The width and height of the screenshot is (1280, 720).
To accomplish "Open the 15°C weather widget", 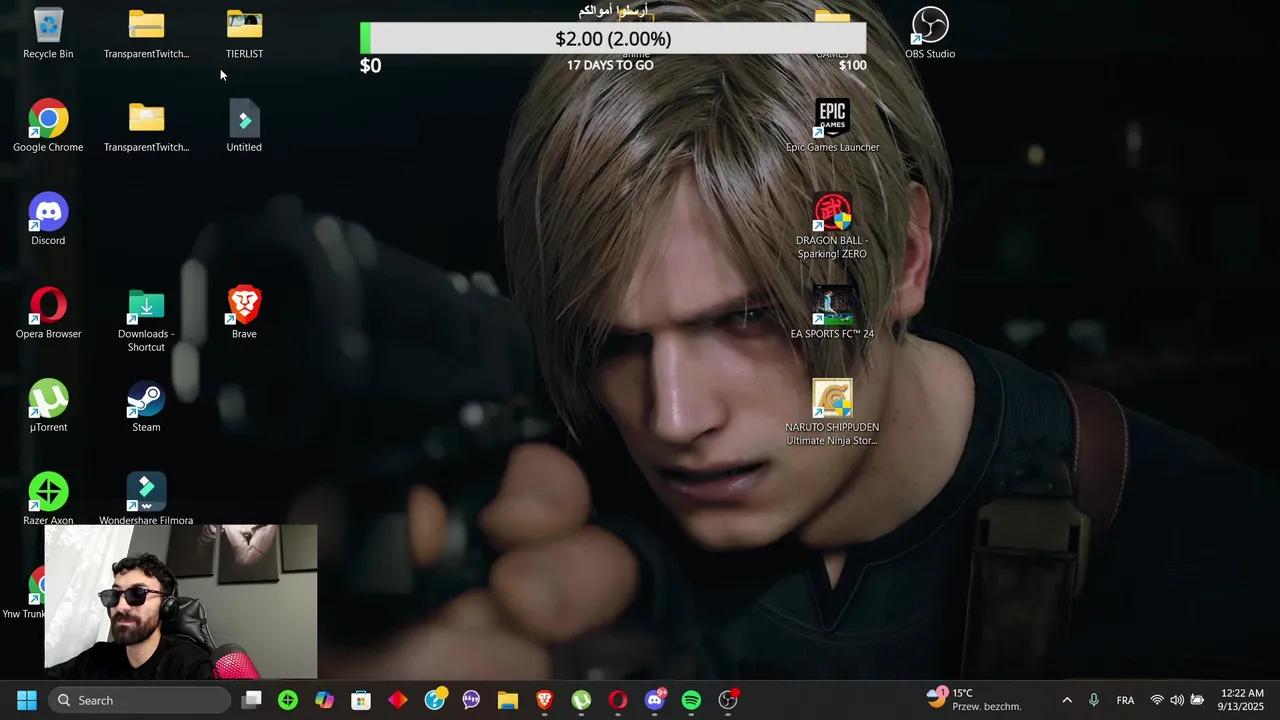I will (972, 700).
